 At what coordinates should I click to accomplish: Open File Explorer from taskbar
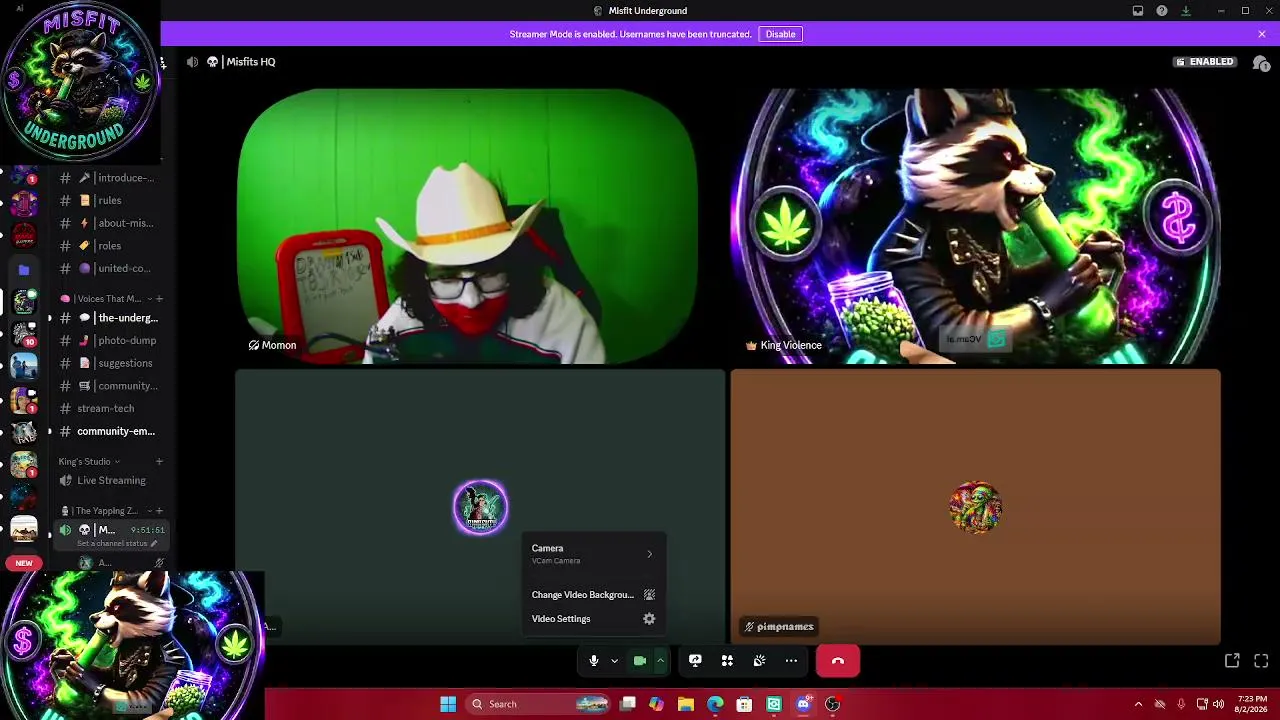(686, 704)
